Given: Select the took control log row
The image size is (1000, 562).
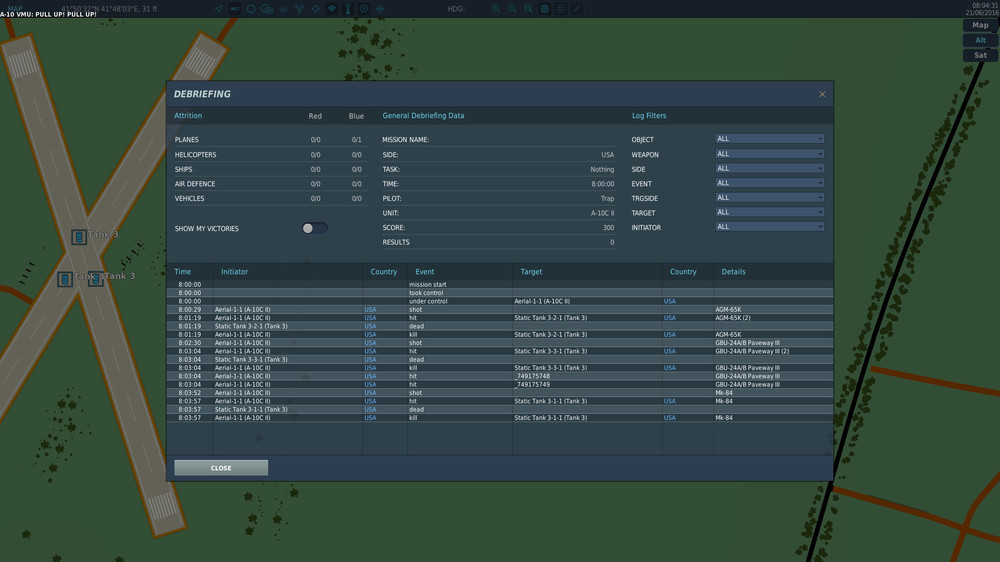Looking at the screenshot, I should pyautogui.click(x=500, y=293).
